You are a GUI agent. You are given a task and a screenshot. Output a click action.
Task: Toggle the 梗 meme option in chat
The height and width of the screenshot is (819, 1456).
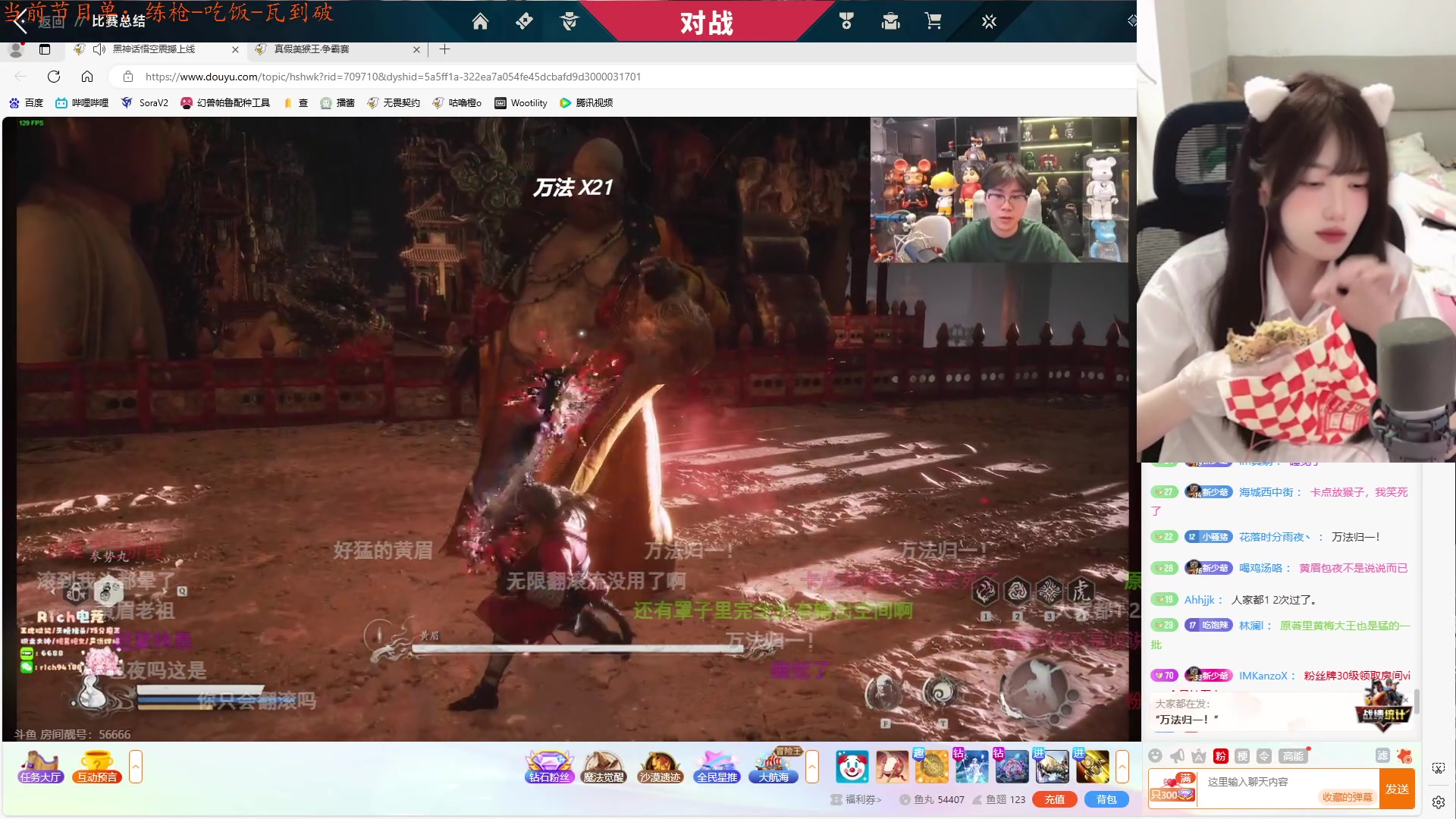click(1242, 756)
